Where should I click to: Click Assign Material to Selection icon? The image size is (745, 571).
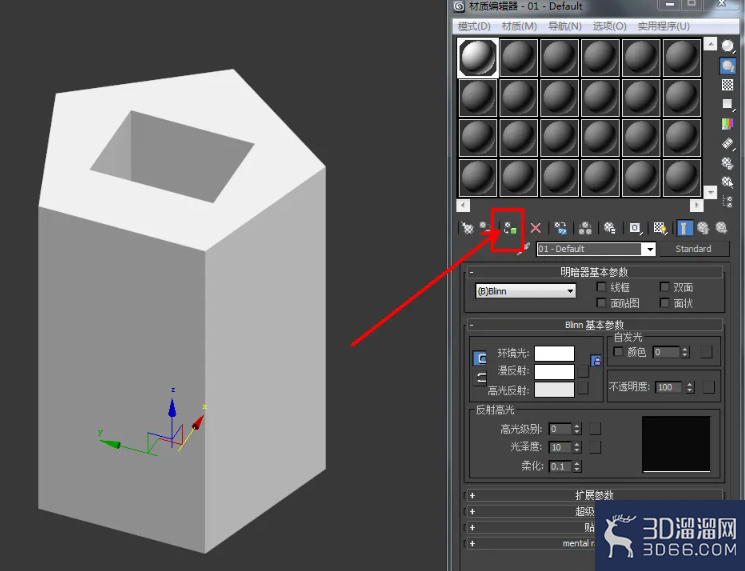pyautogui.click(x=510, y=228)
